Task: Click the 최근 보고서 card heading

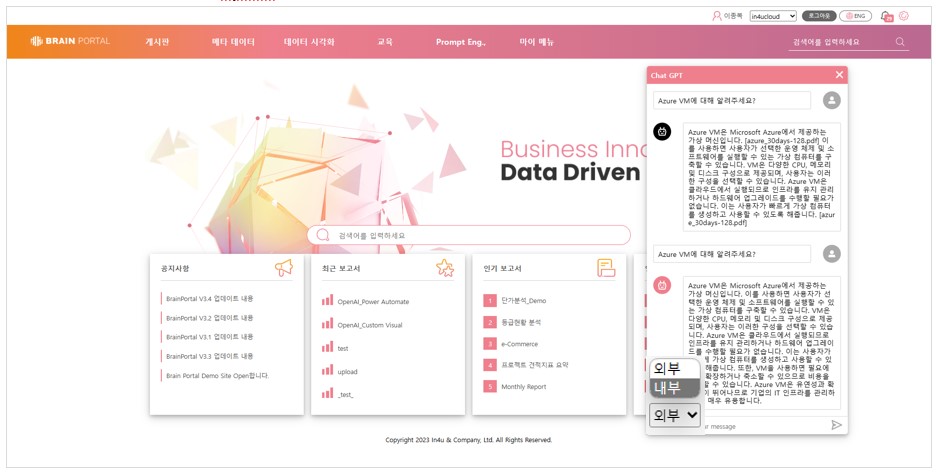Action: point(341,269)
